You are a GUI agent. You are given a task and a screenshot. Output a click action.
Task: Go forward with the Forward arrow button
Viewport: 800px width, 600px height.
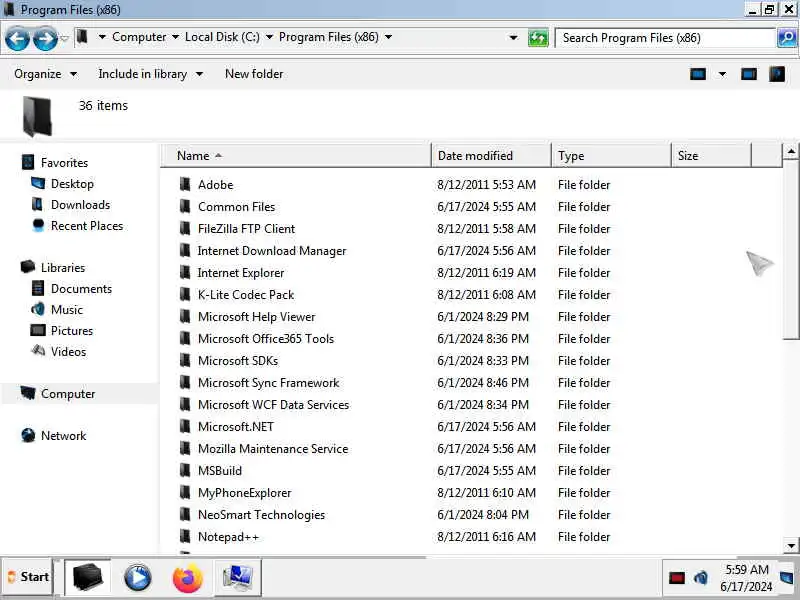(x=45, y=39)
